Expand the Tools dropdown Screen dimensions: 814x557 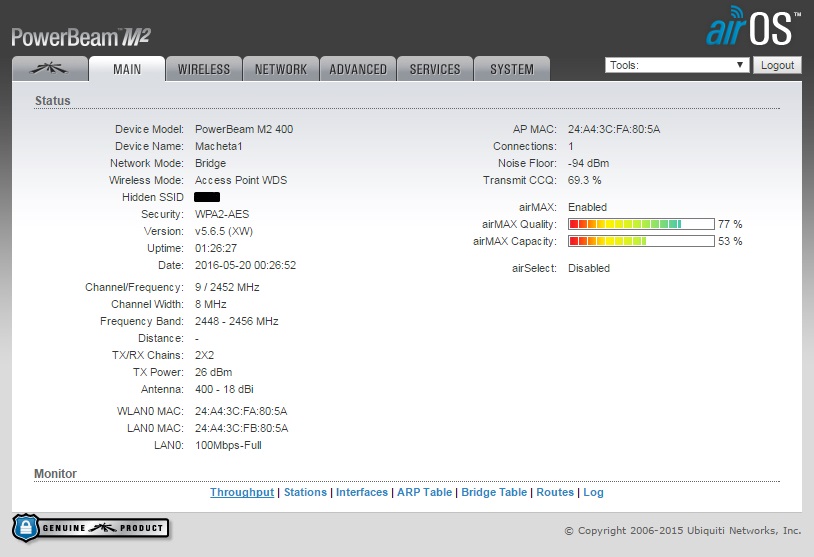click(x=677, y=65)
